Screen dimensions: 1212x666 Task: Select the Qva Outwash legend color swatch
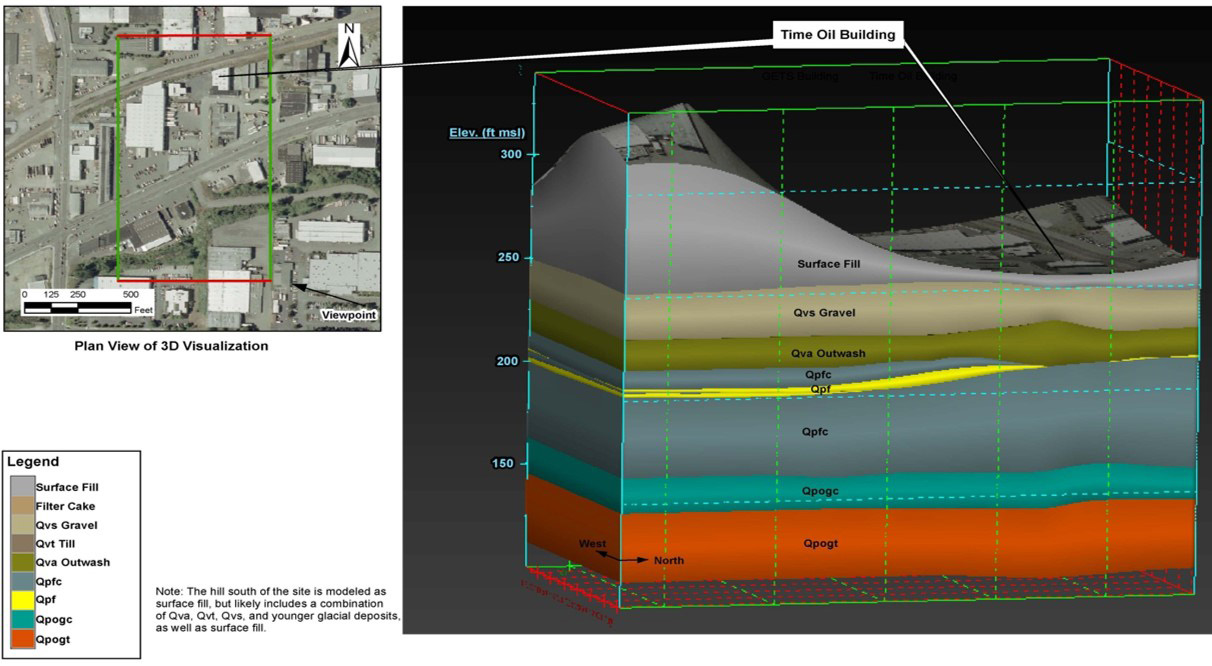[22, 563]
